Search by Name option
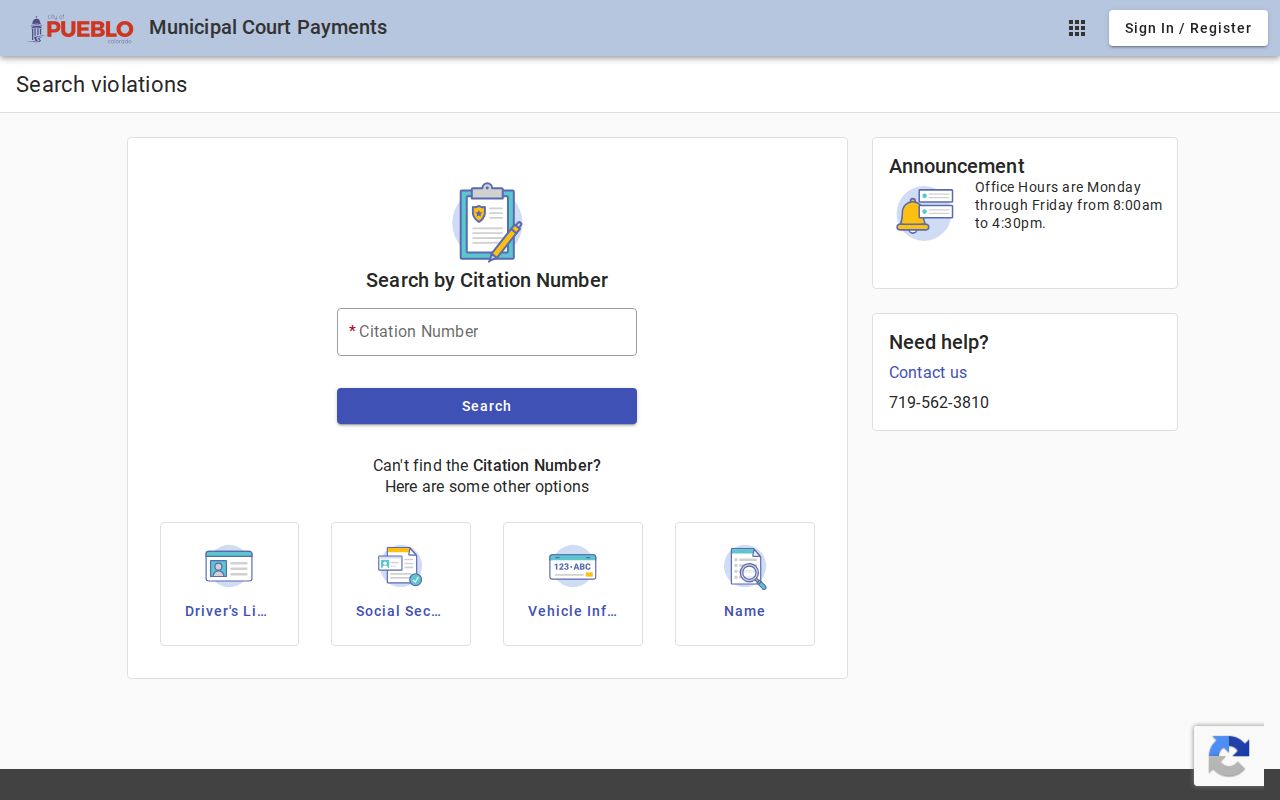The width and height of the screenshot is (1280, 800). click(x=745, y=584)
